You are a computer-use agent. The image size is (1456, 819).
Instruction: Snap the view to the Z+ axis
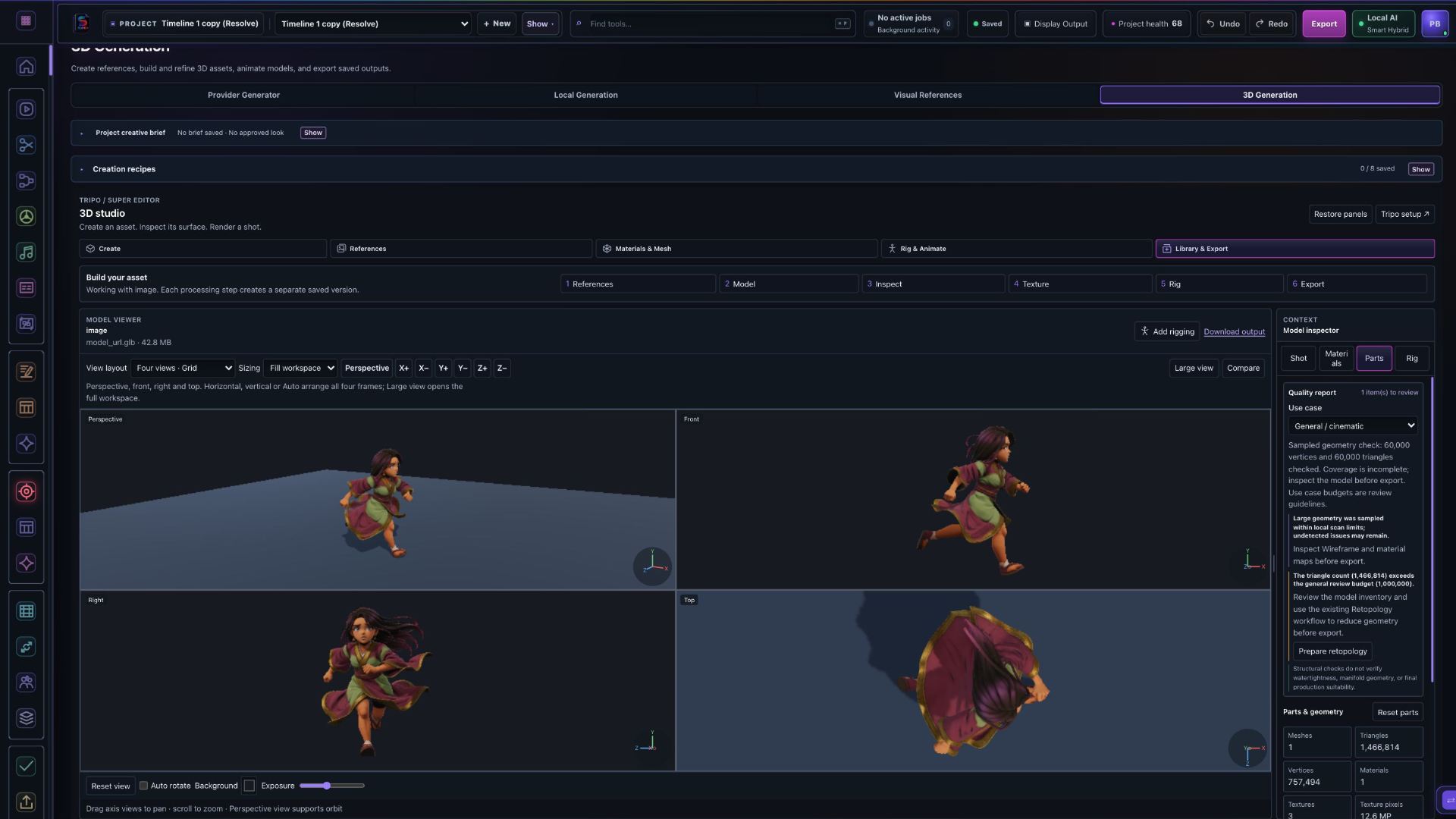[482, 369]
